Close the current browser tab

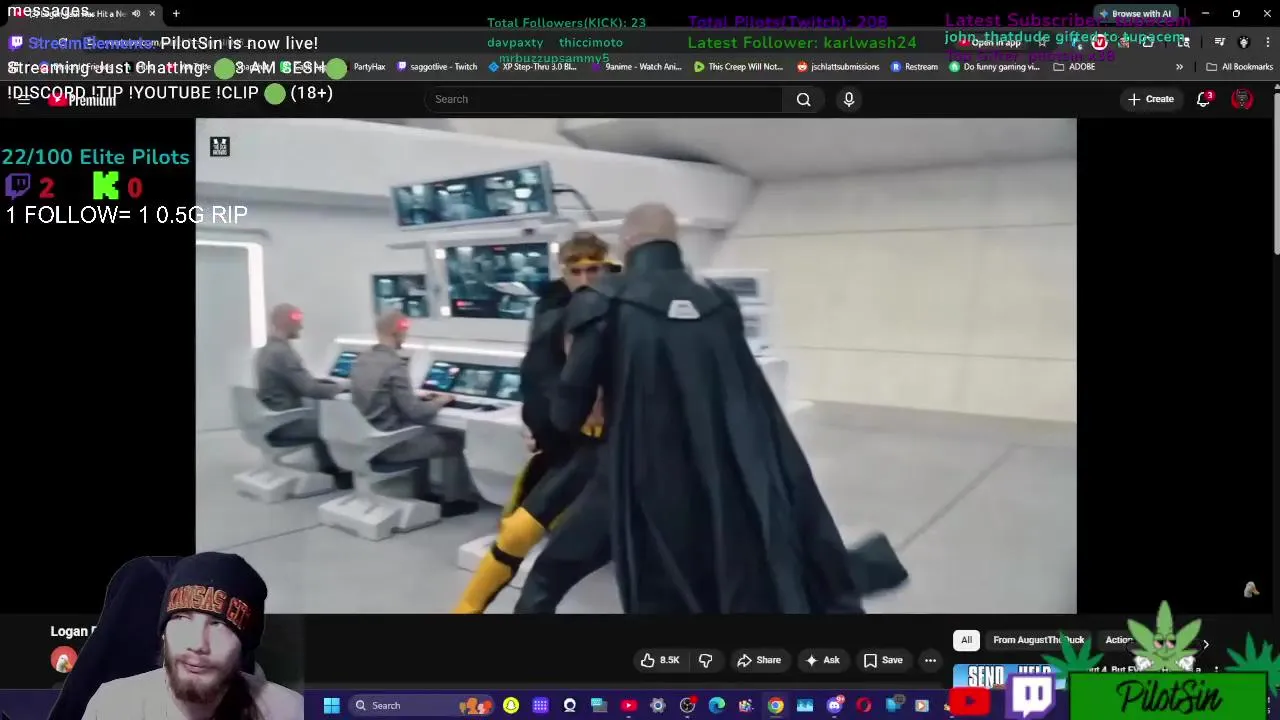[x=152, y=14]
